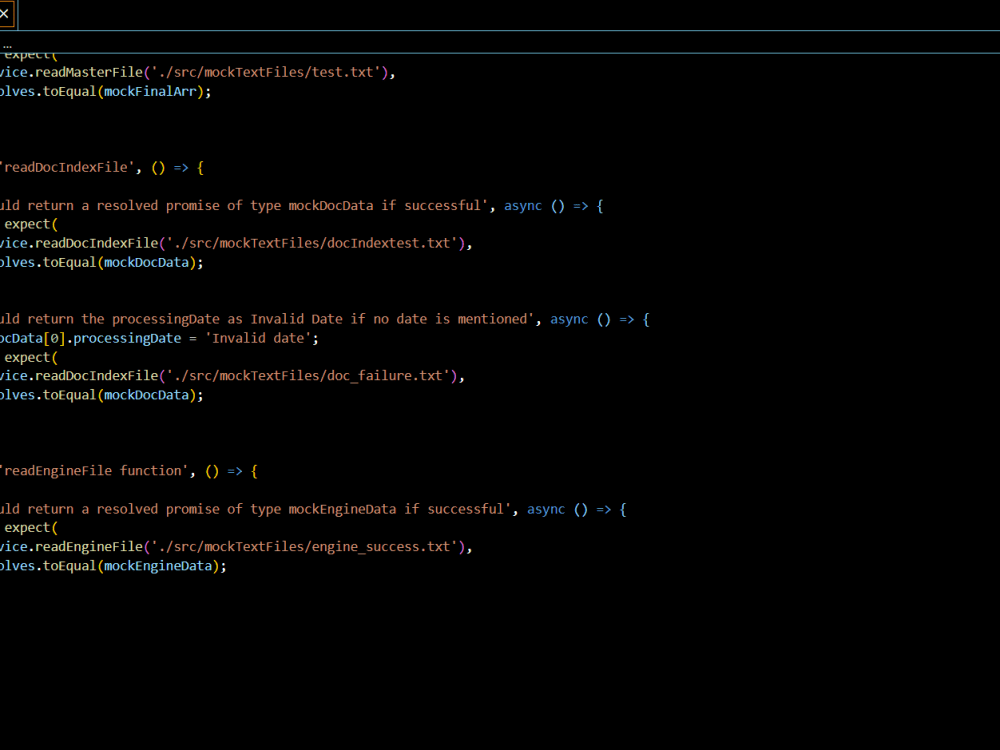
Task: Open the breadcrumb ellipsis
Action: (7, 46)
